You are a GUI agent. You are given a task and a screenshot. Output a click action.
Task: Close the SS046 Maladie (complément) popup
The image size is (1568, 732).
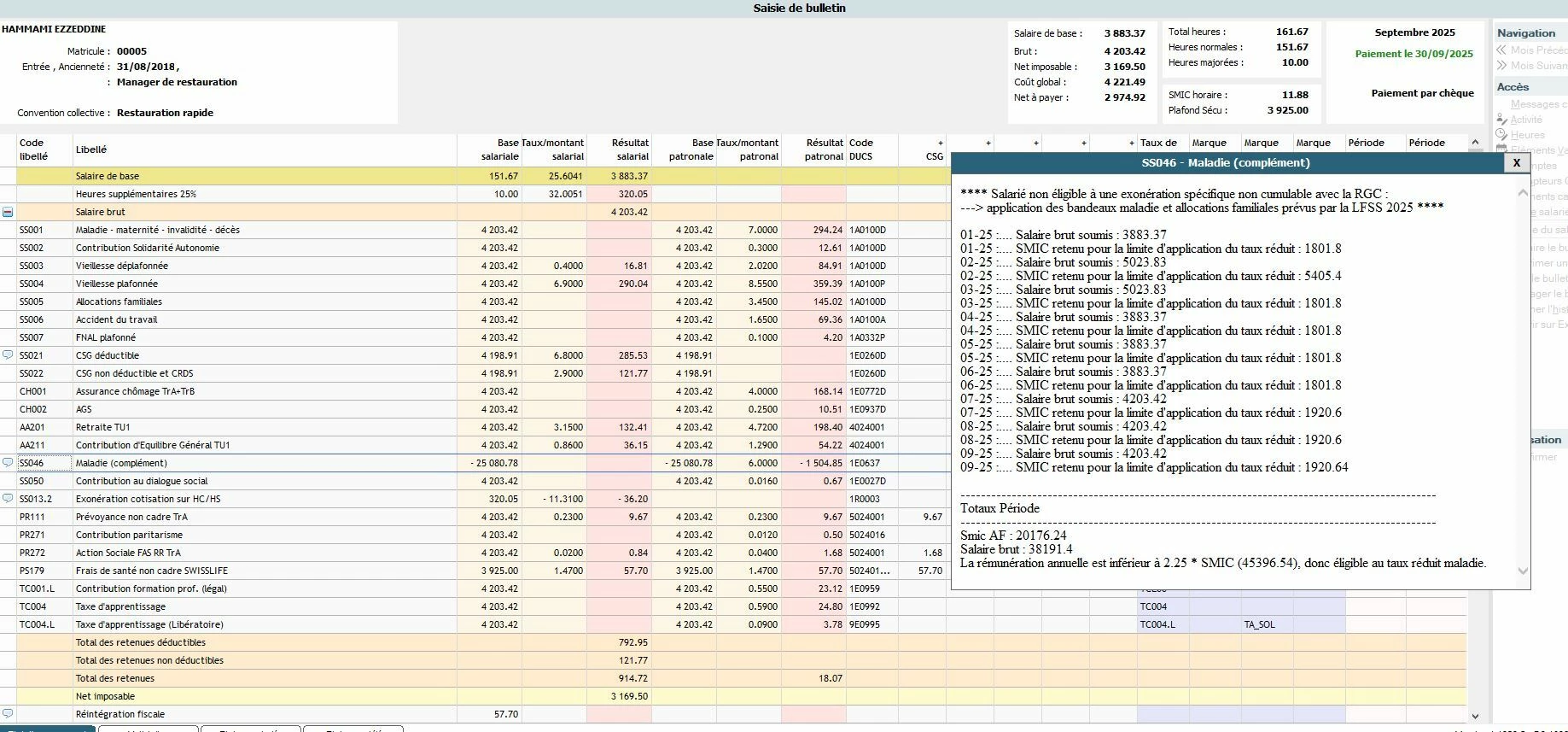[1516, 162]
